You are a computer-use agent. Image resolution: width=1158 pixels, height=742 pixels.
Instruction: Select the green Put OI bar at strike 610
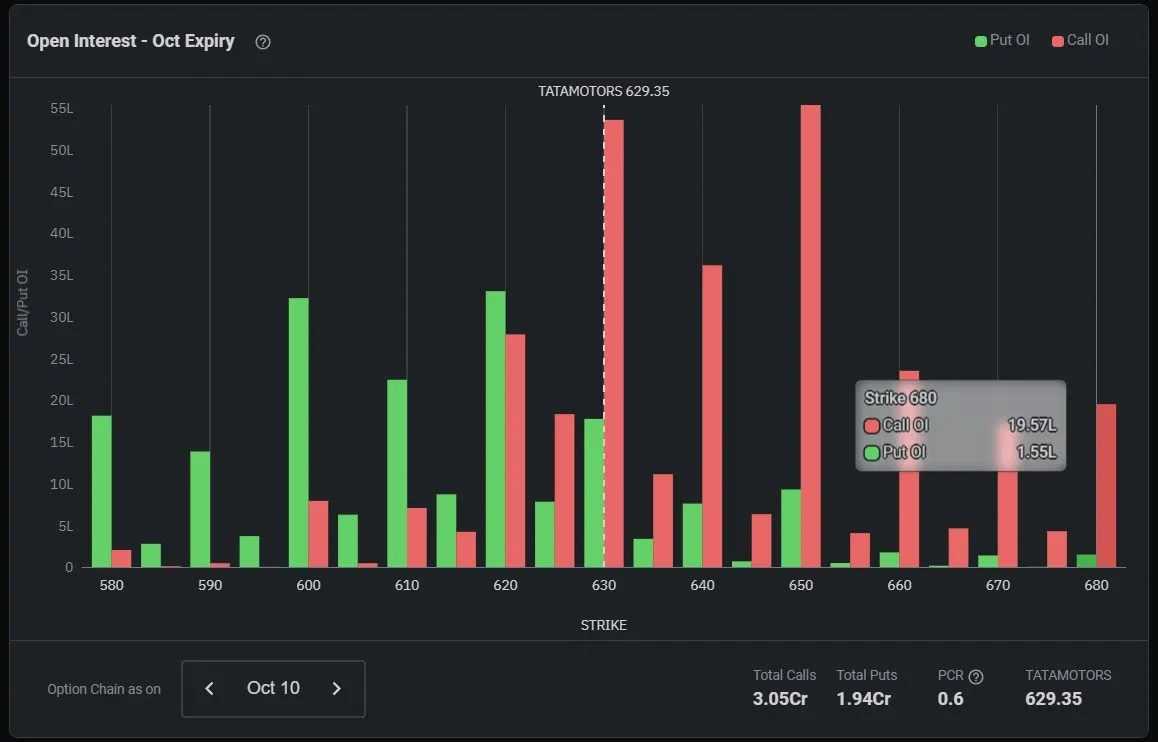tap(397, 473)
